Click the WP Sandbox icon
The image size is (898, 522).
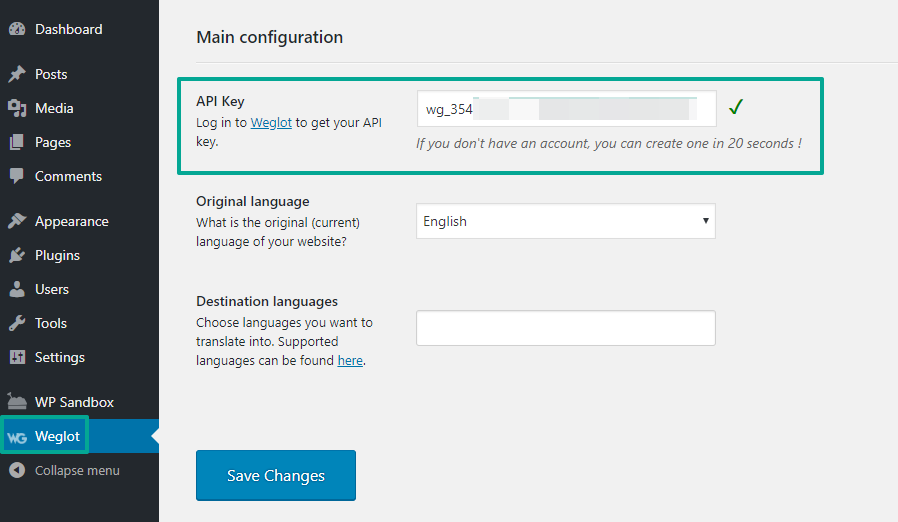[17, 402]
